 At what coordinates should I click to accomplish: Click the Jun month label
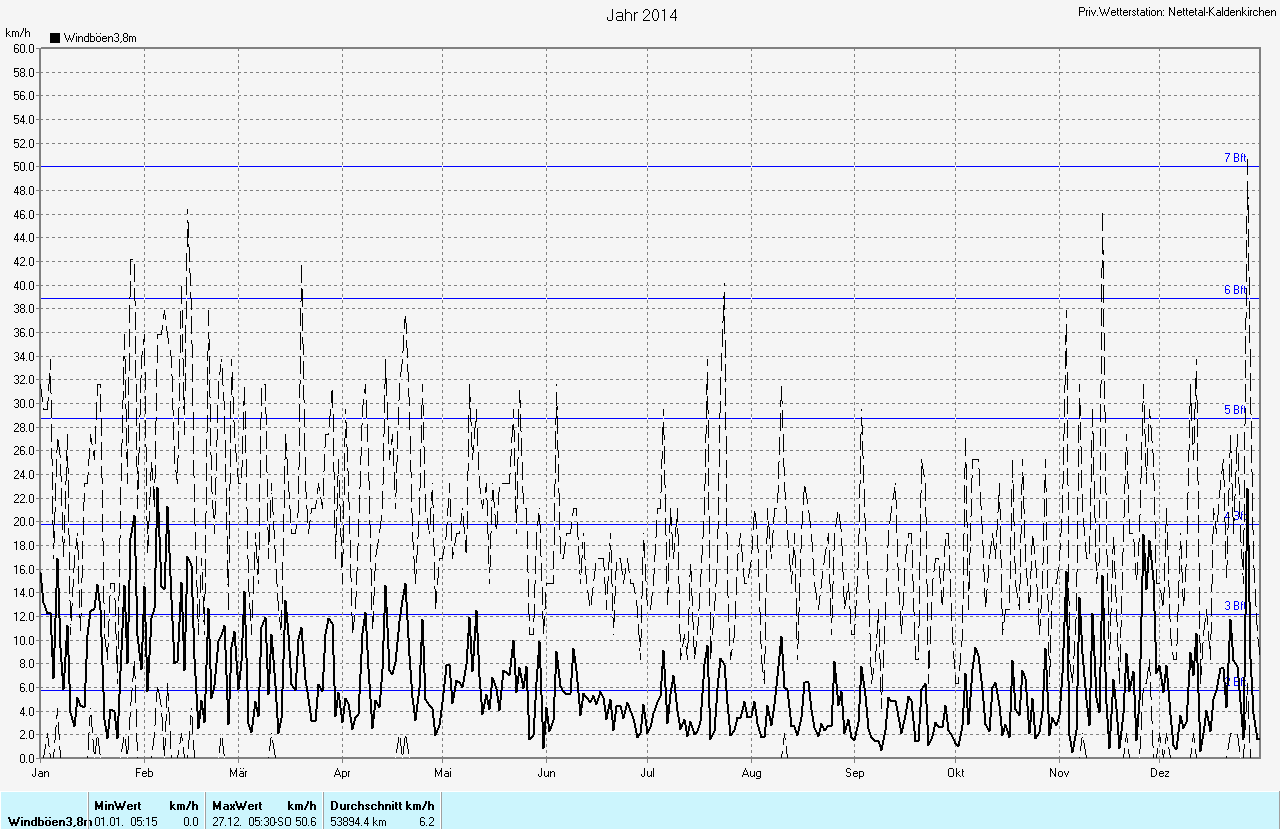(x=546, y=774)
